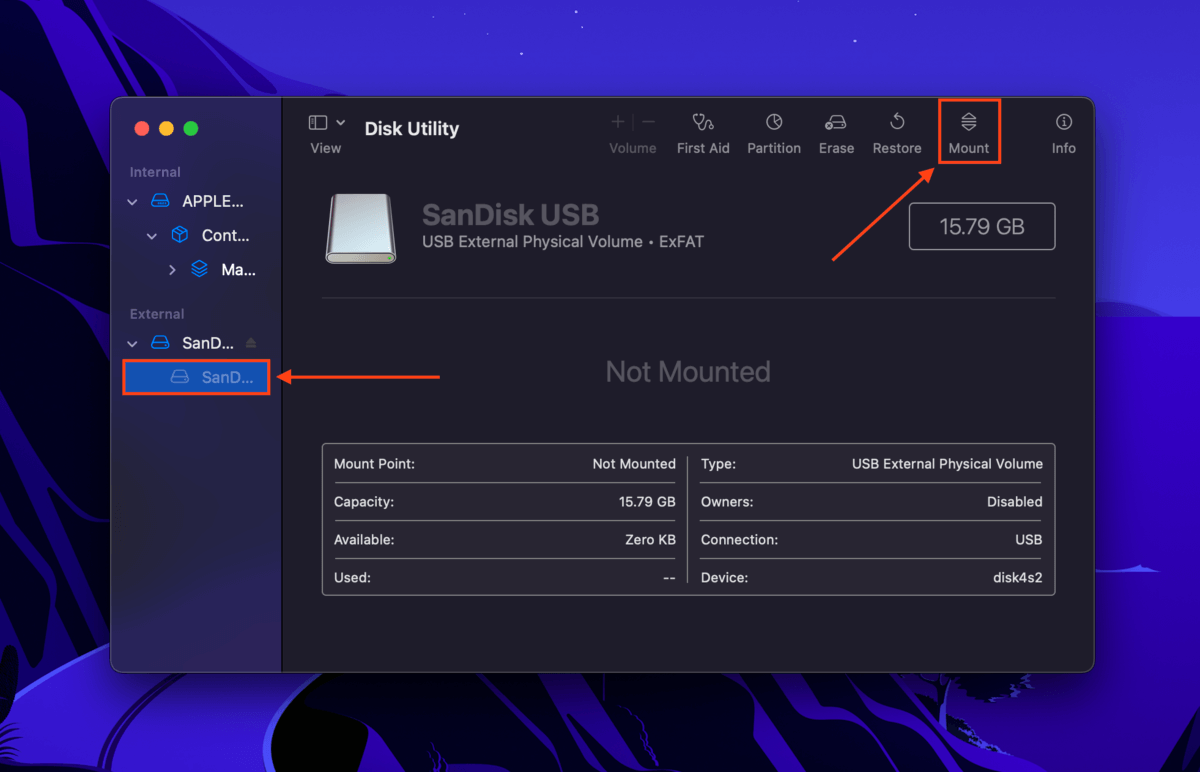Close the Disk Utility window

pyautogui.click(x=142, y=129)
